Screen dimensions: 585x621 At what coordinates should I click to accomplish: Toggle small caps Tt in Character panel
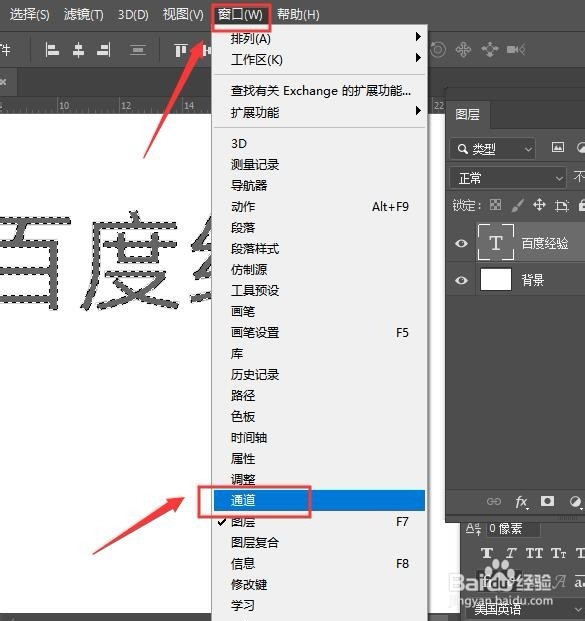558,553
